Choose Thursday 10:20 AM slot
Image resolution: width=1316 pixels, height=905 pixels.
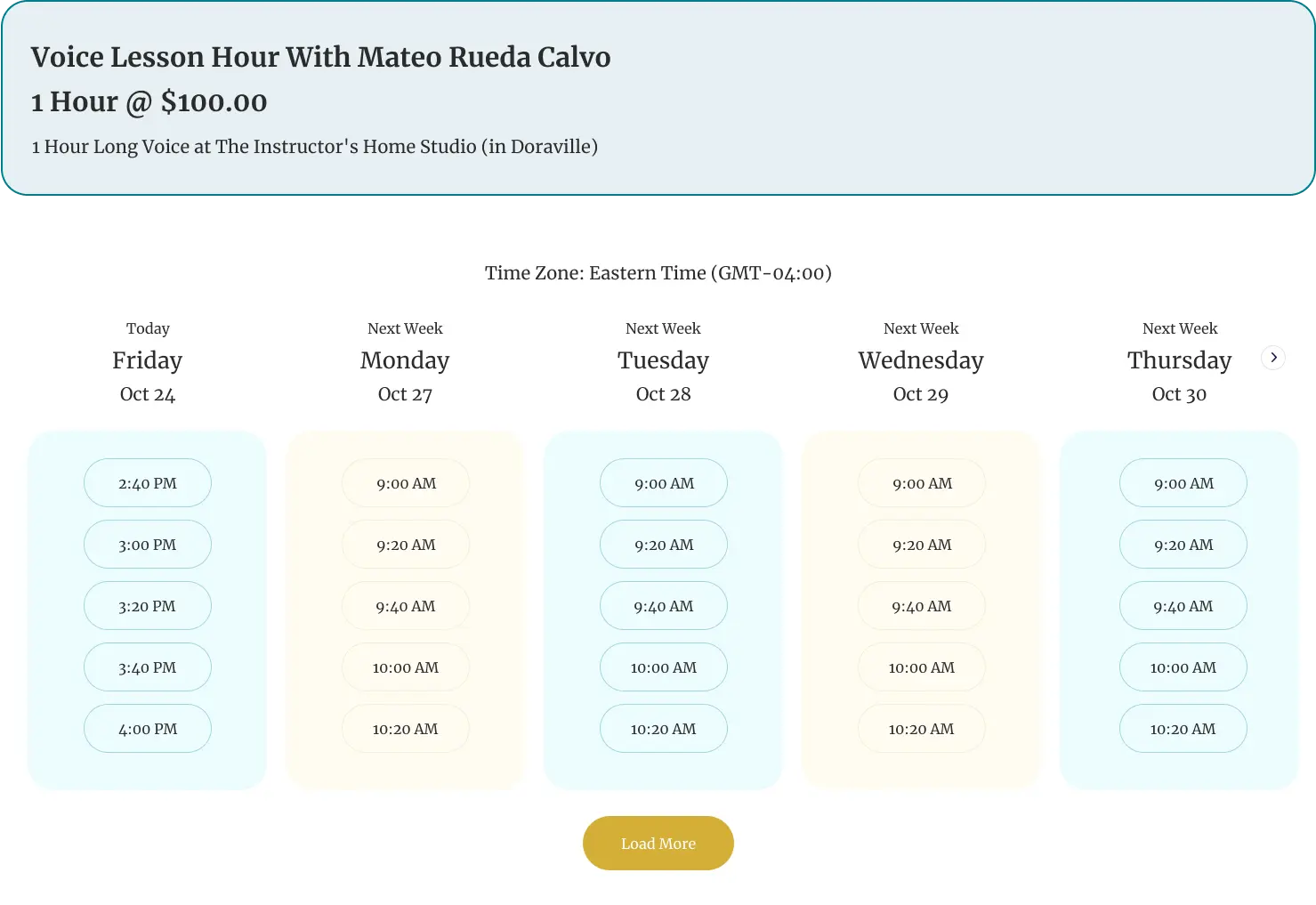click(x=1183, y=729)
